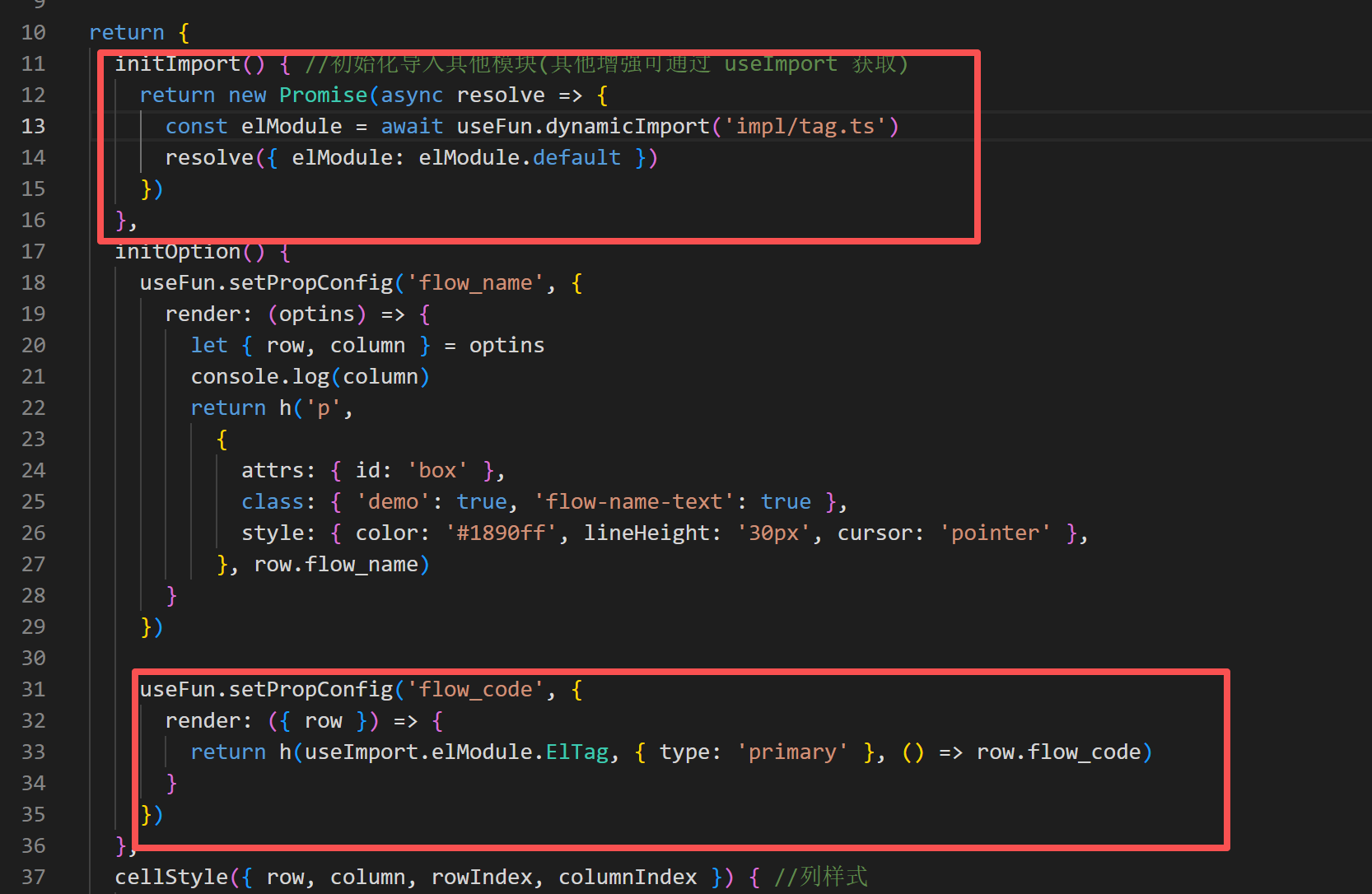Click the 'flow_code' string argument

(475, 690)
